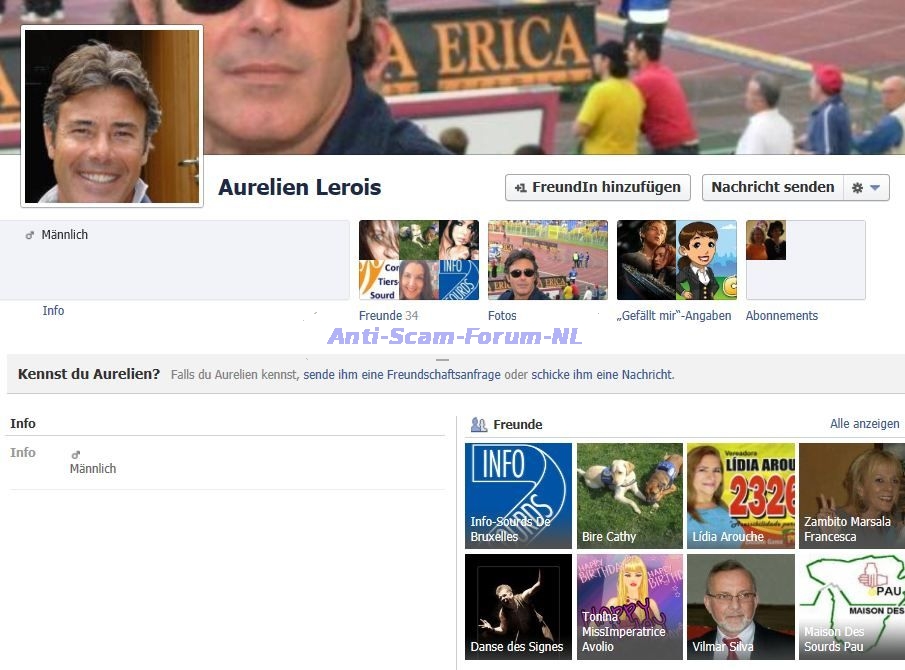The height and width of the screenshot is (670, 905).
Task: Click the Info link under the gender box
Action: point(53,311)
